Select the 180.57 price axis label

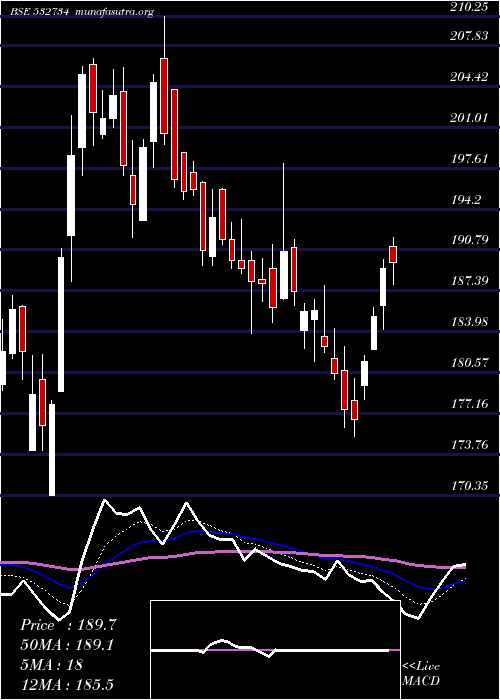[468, 363]
